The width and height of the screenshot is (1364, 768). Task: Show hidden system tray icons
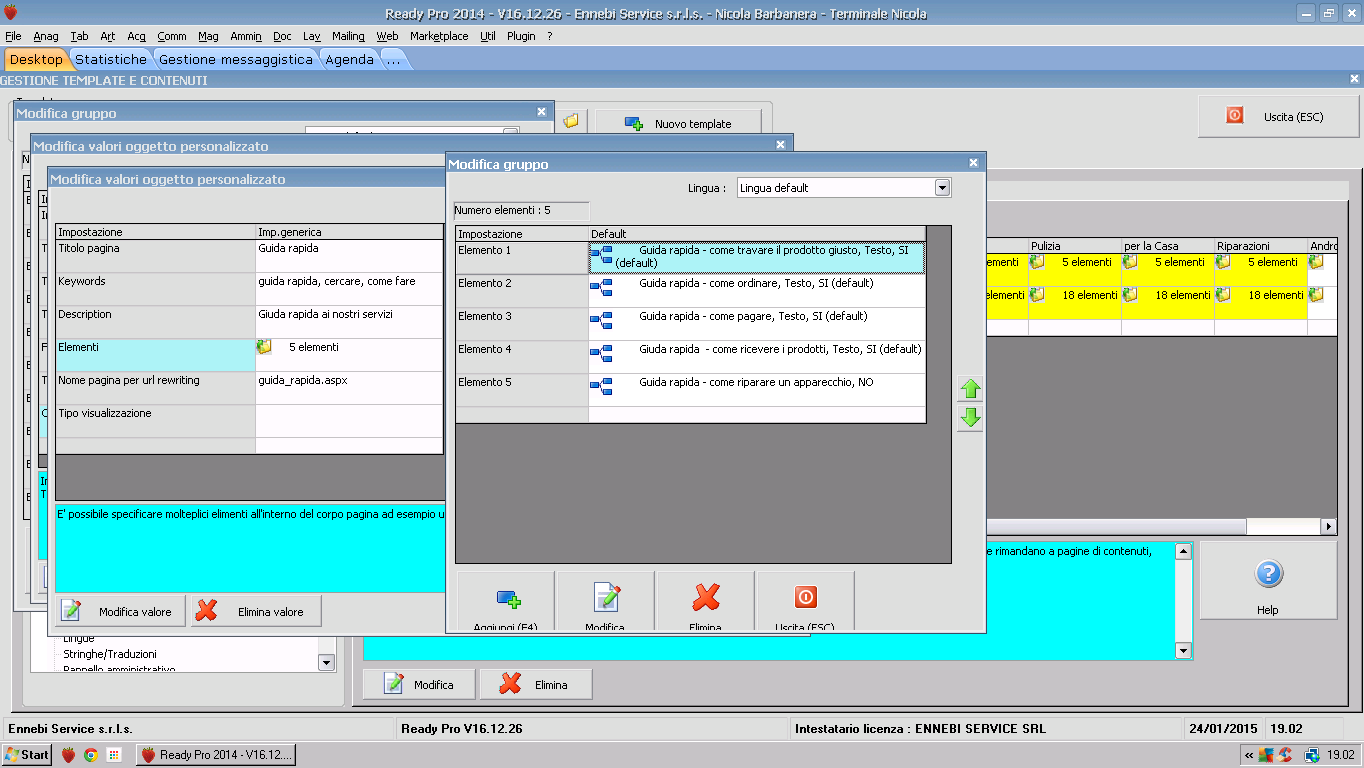(x=1249, y=755)
